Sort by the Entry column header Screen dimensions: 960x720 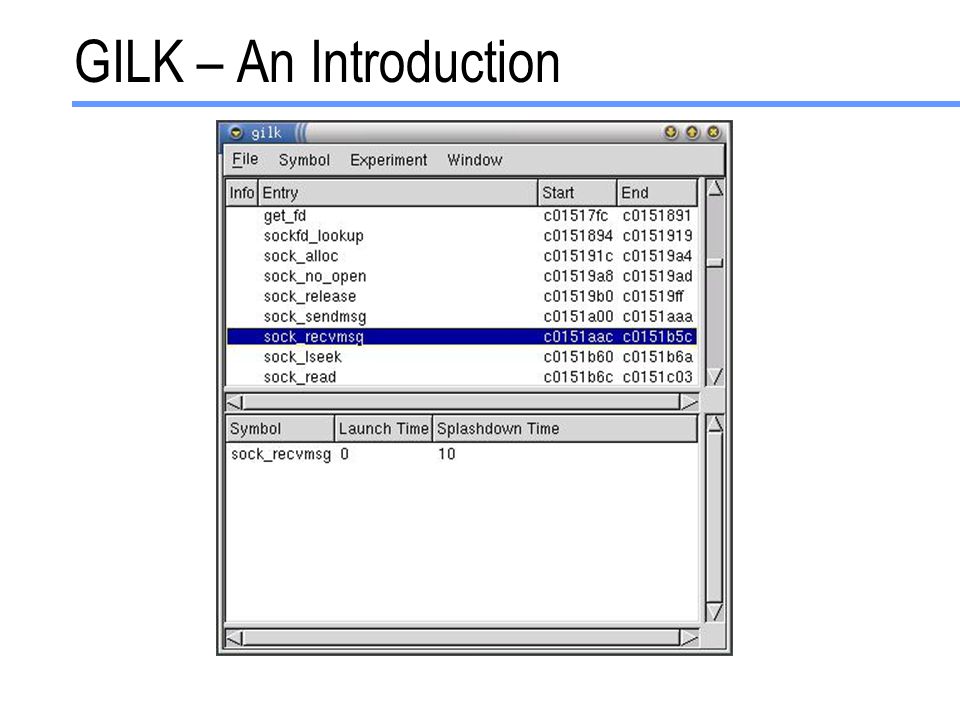(398, 193)
